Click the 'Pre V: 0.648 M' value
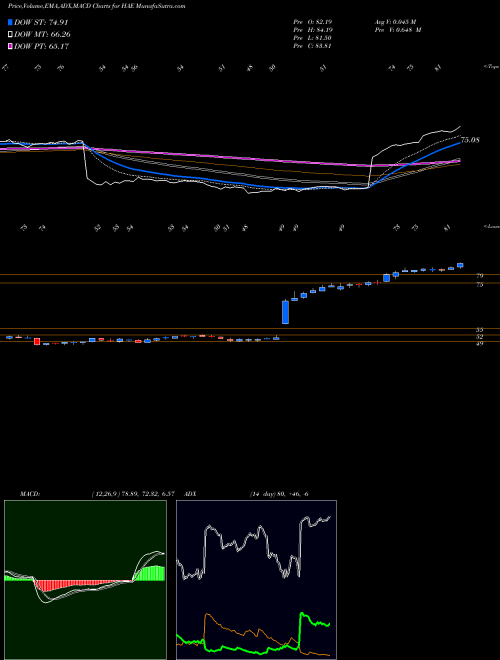Image resolution: width=500 pixels, height=660 pixels. pyautogui.click(x=398, y=30)
